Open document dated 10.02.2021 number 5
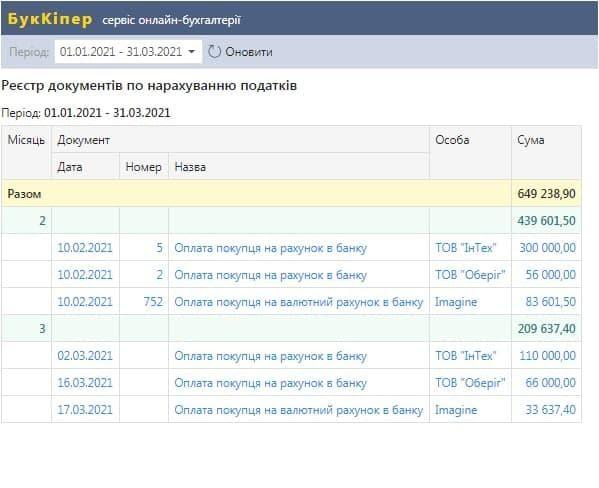 click(85, 248)
